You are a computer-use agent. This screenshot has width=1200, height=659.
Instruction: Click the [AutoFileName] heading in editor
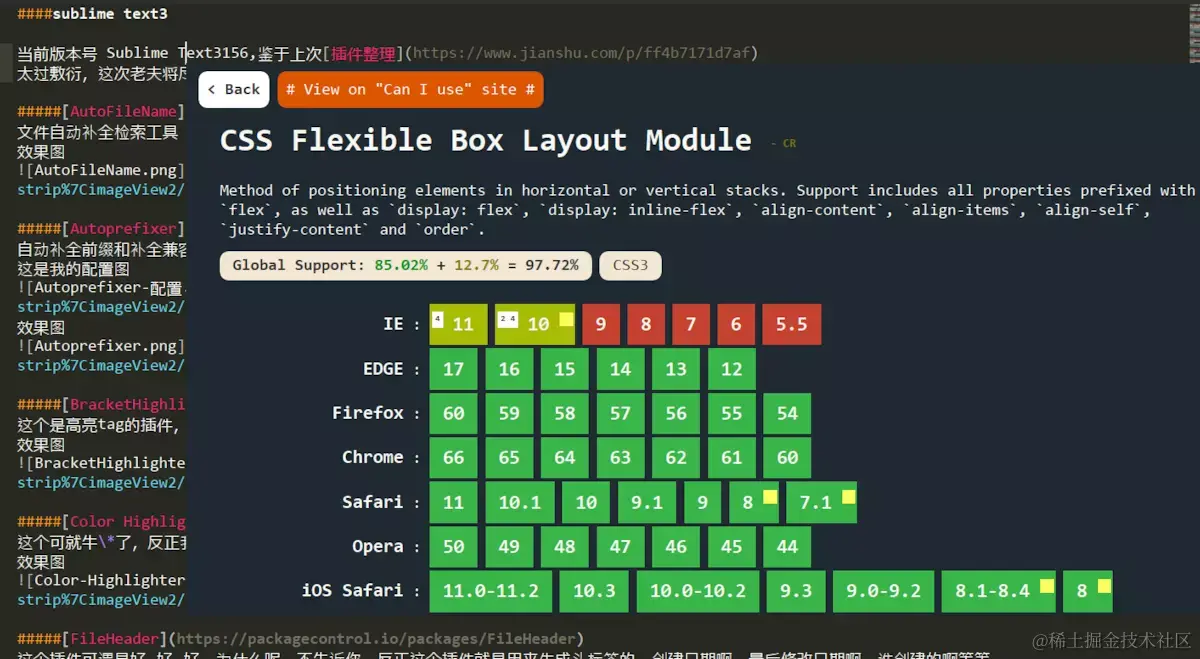pyautogui.click(x=123, y=111)
